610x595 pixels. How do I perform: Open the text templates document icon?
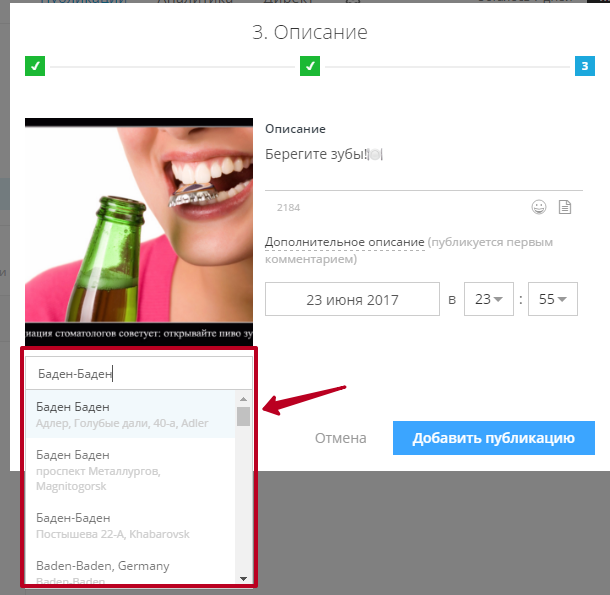tap(565, 207)
